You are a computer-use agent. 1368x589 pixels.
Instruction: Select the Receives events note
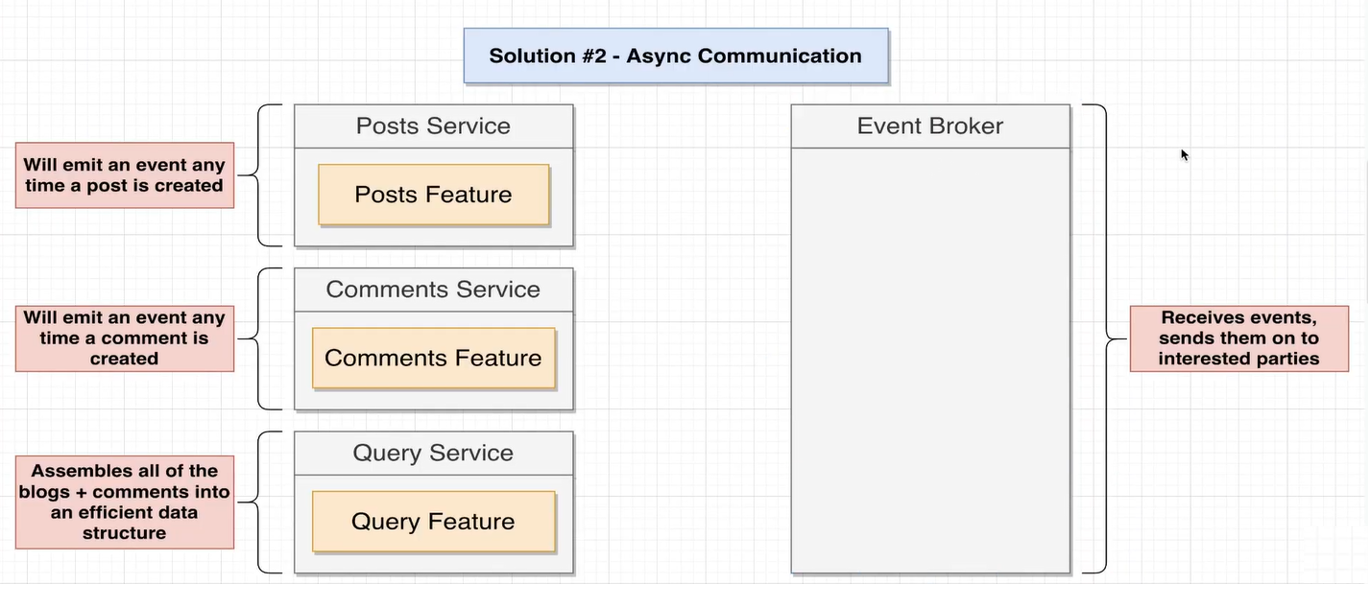1239,338
